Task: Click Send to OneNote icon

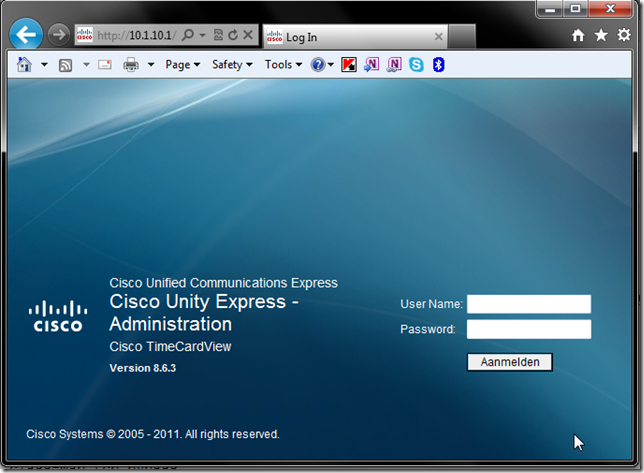Action: pyautogui.click(x=372, y=64)
